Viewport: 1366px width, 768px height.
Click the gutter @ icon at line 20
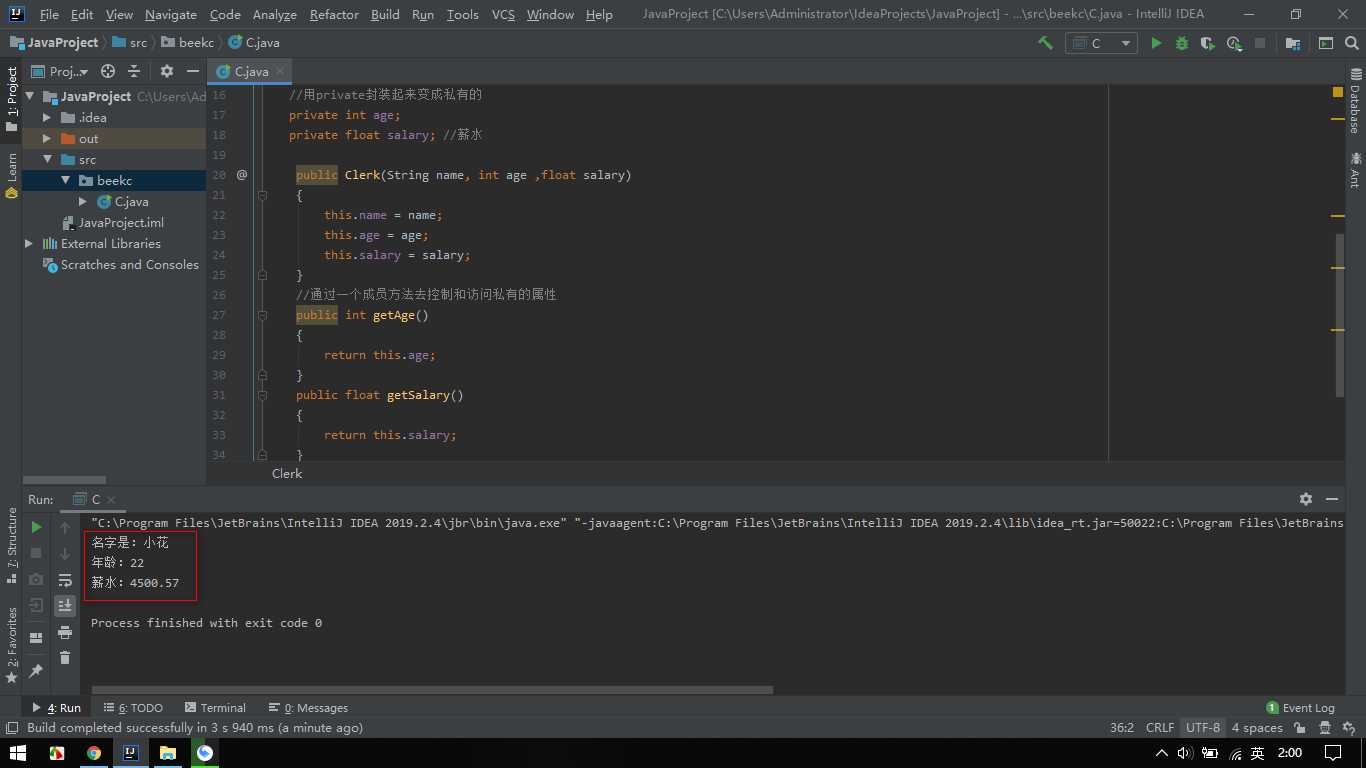(242, 175)
